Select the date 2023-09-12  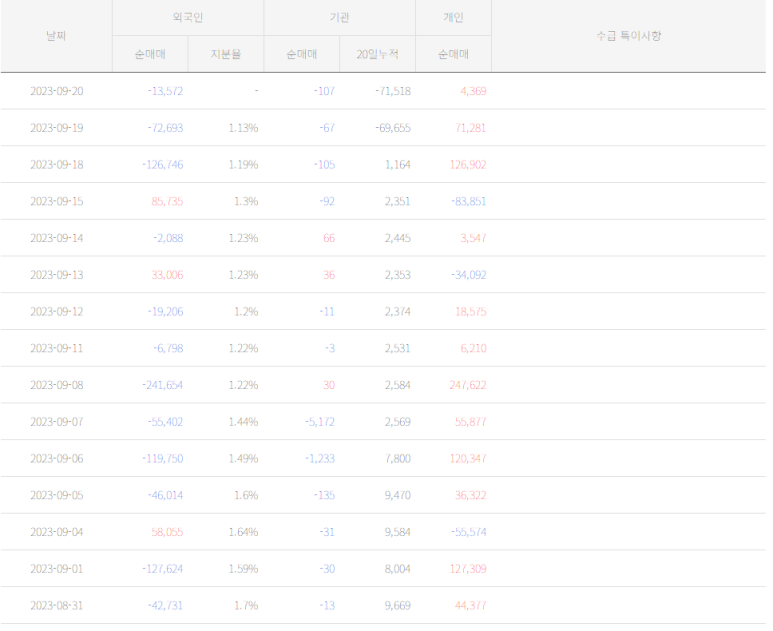[57, 312]
